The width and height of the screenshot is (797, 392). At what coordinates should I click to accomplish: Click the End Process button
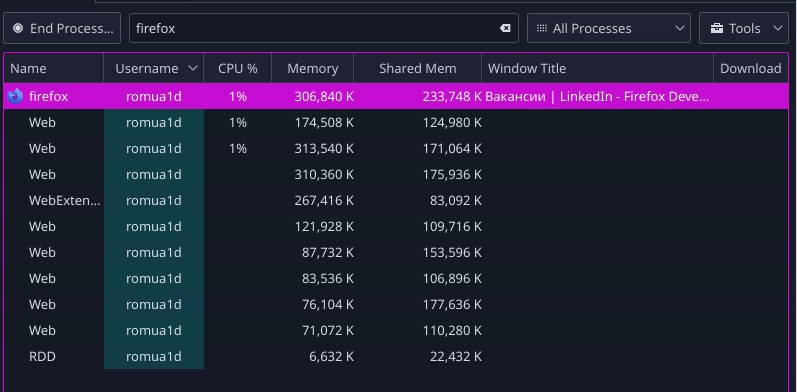[x=62, y=28]
